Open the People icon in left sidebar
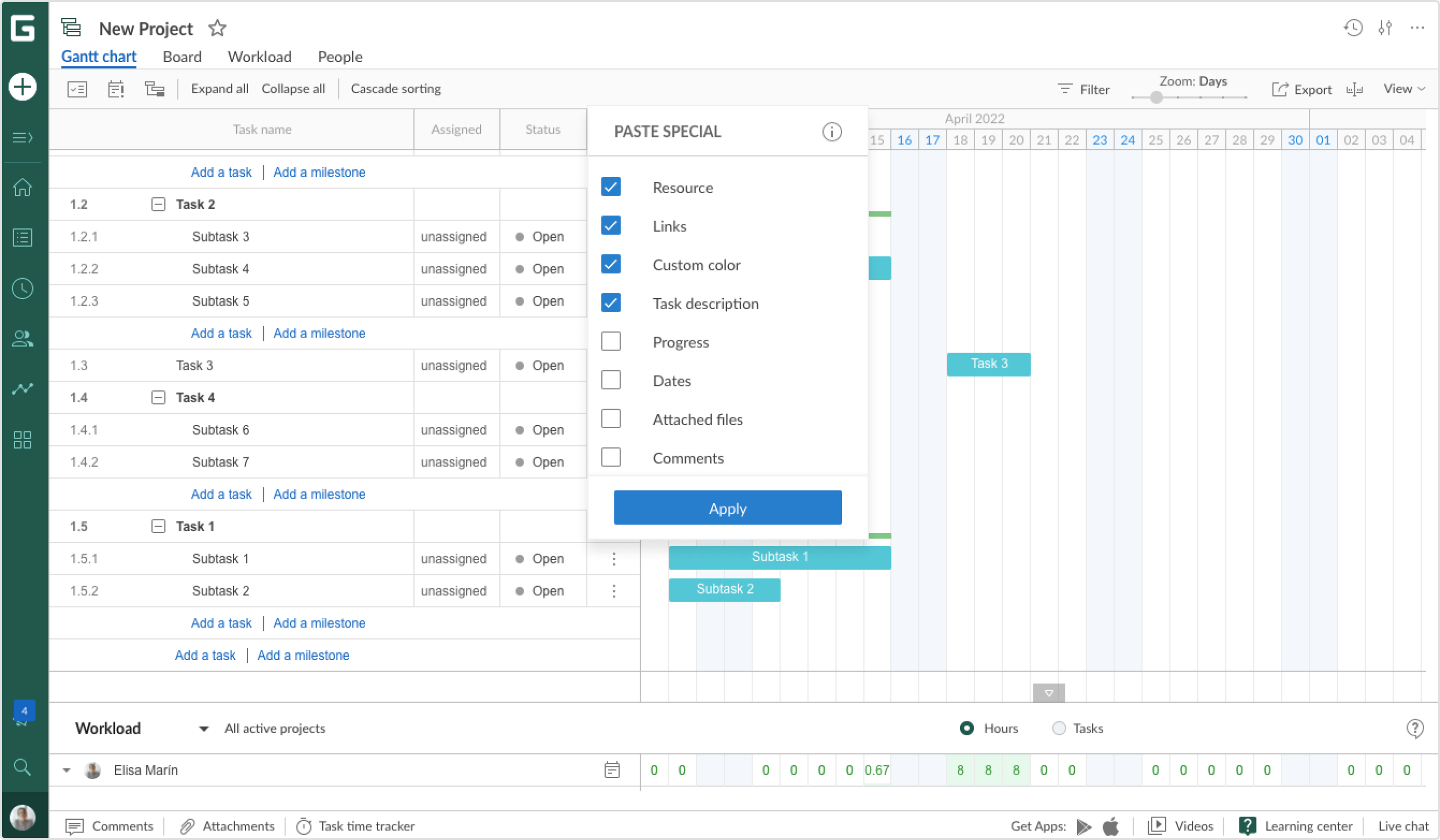This screenshot has height=840, width=1440. (22, 339)
